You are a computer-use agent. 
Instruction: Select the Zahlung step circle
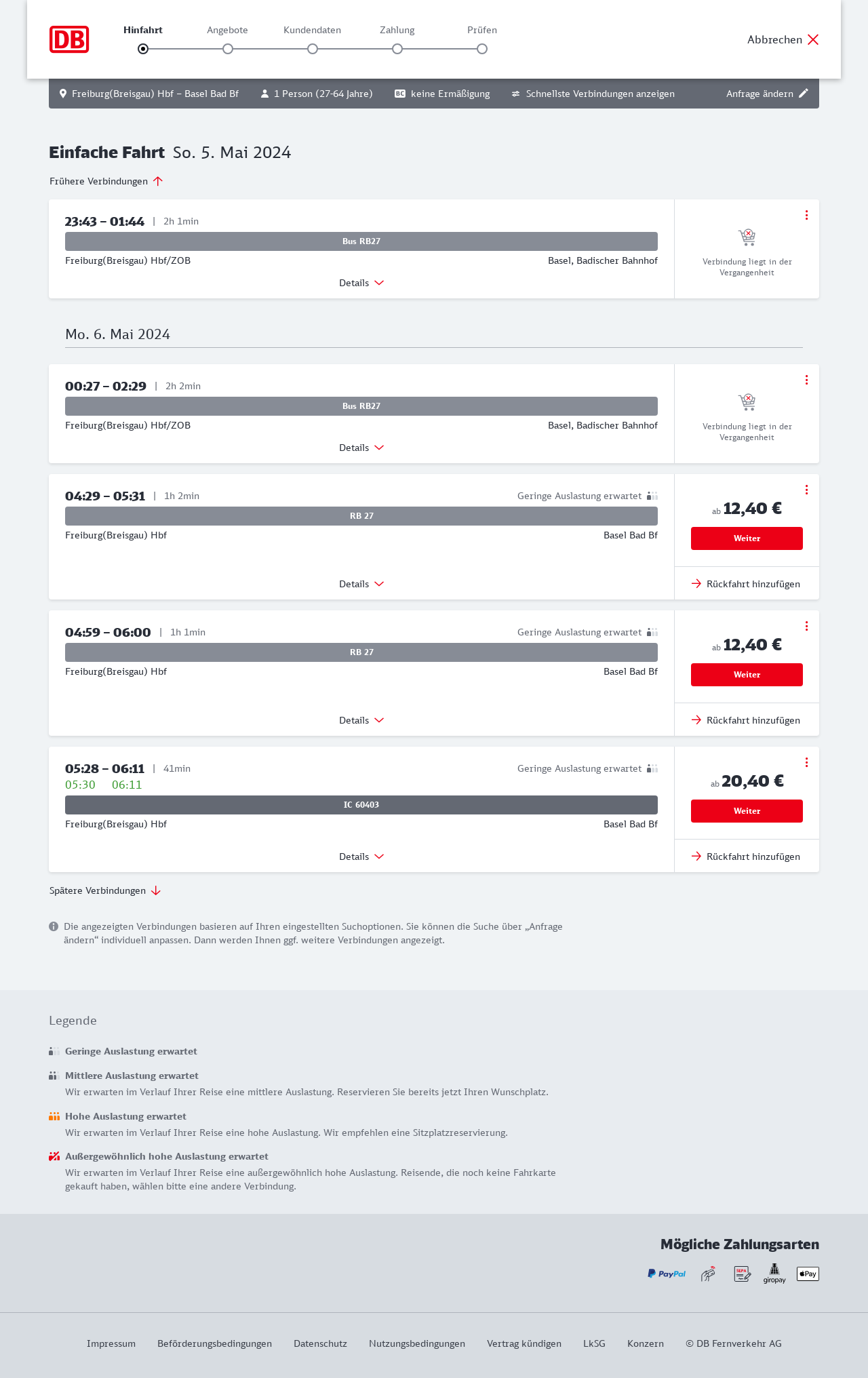coord(397,49)
